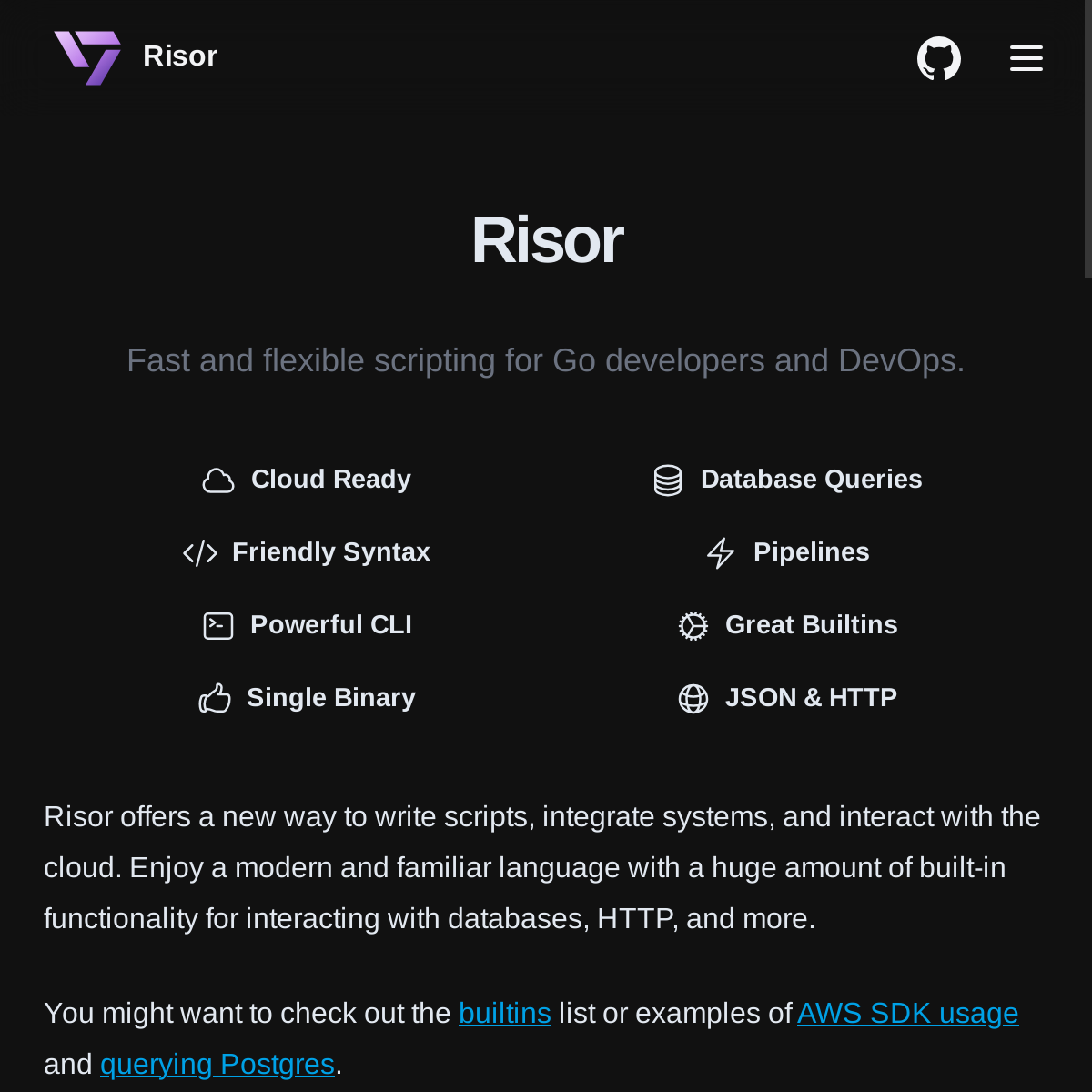Click the large Risor page heading

(546, 241)
